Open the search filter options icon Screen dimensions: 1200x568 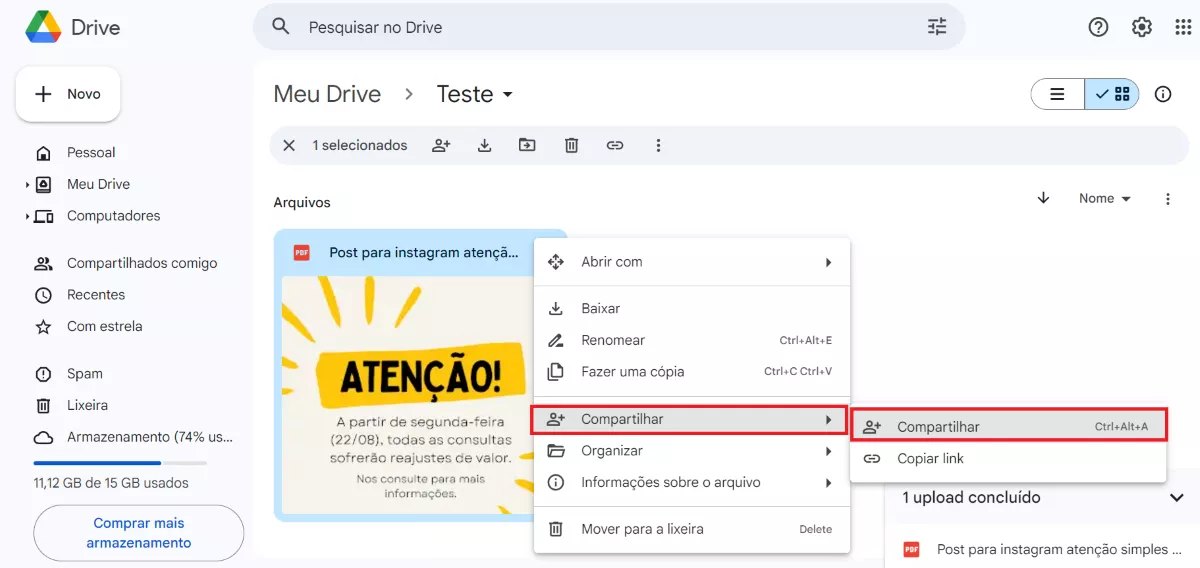tap(937, 27)
